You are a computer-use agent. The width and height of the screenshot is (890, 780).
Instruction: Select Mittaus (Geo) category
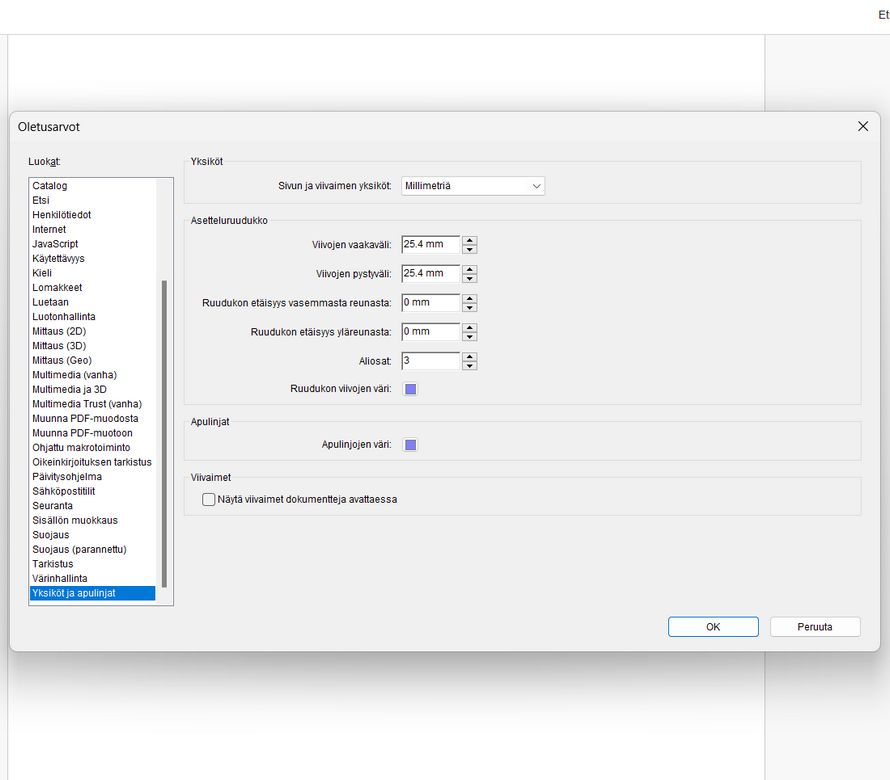tap(93, 360)
